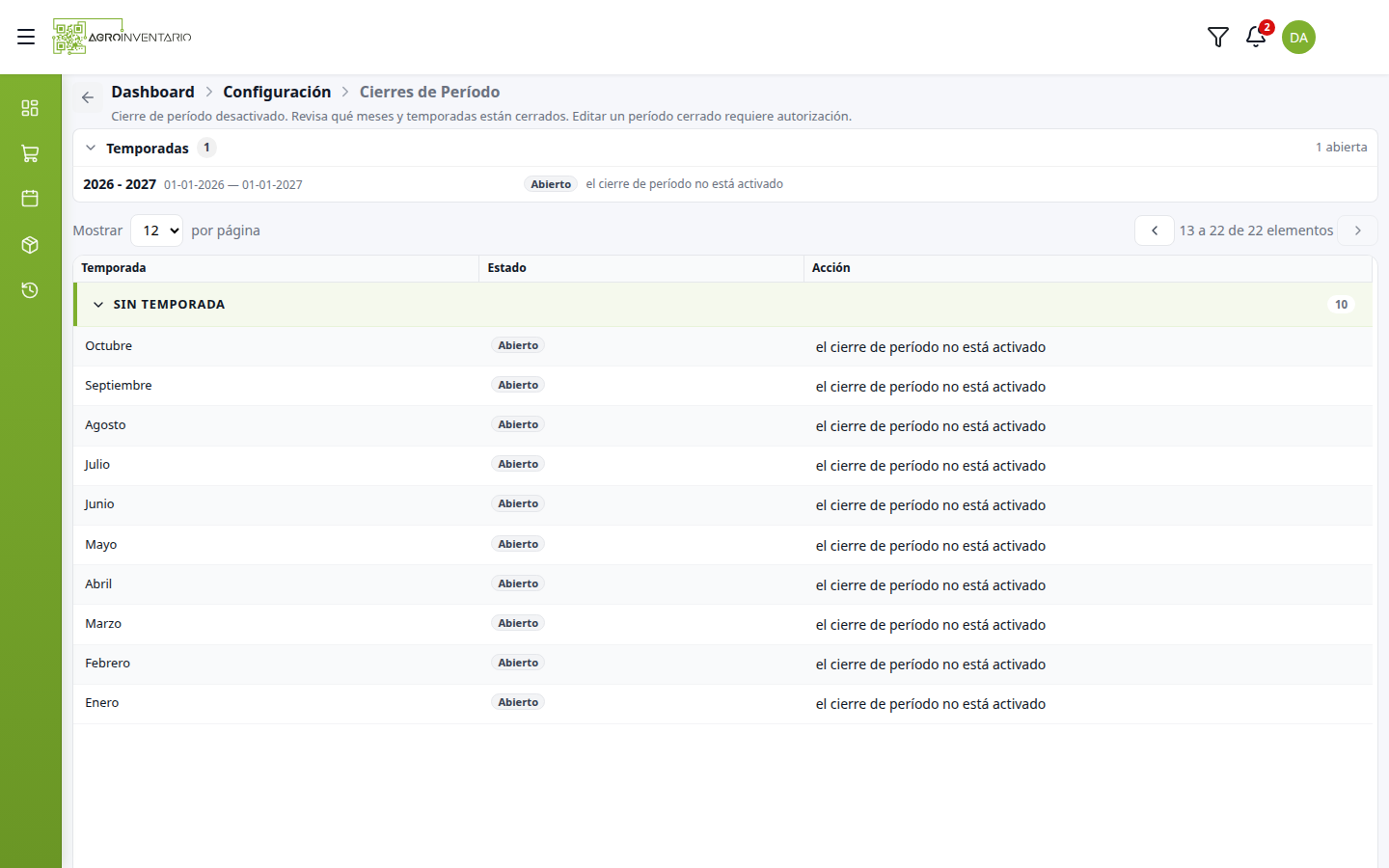Viewport: 1389px width, 868px height.
Task: Click Abierto badge in Enero row
Action: (518, 702)
